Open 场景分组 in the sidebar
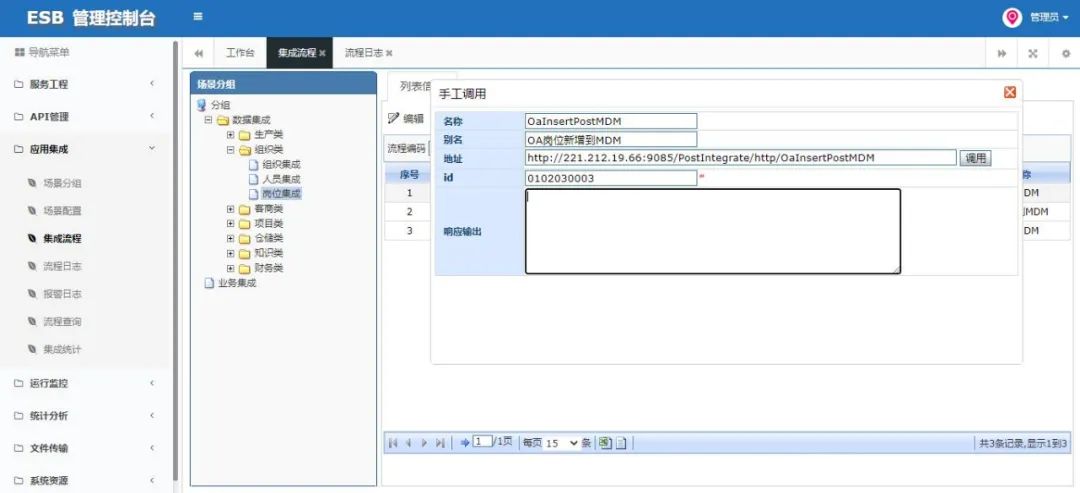 pyautogui.click(x=62, y=183)
